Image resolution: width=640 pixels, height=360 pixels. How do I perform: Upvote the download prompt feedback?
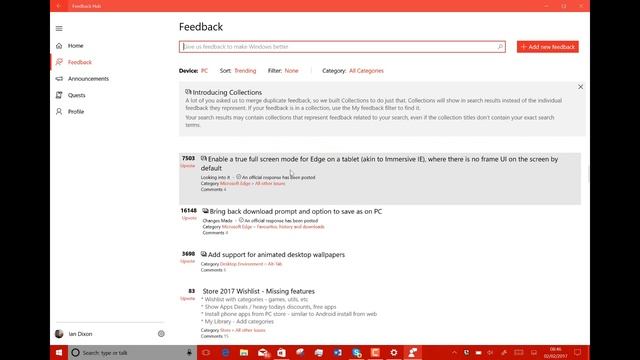pyautogui.click(x=189, y=218)
